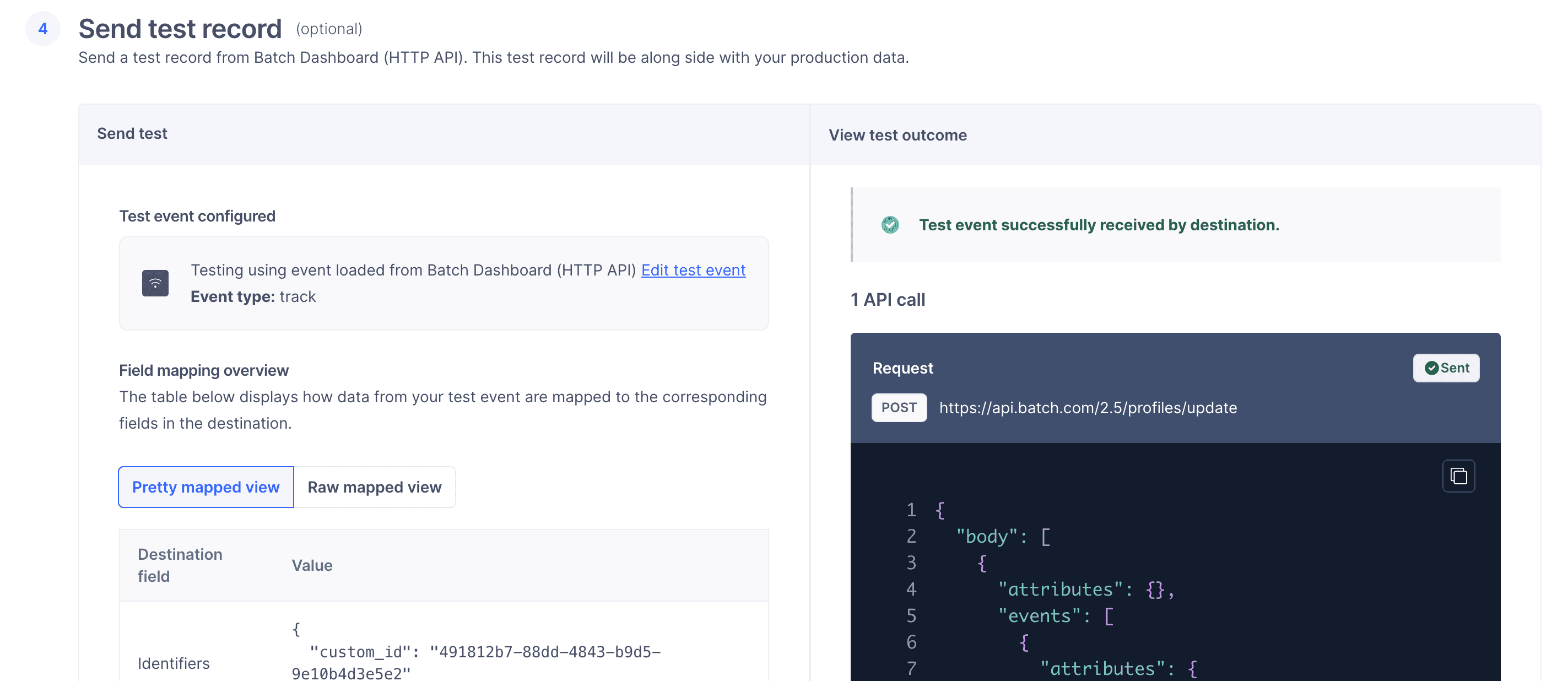Click the event source signal icon
The image size is (1568, 681).
[155, 283]
